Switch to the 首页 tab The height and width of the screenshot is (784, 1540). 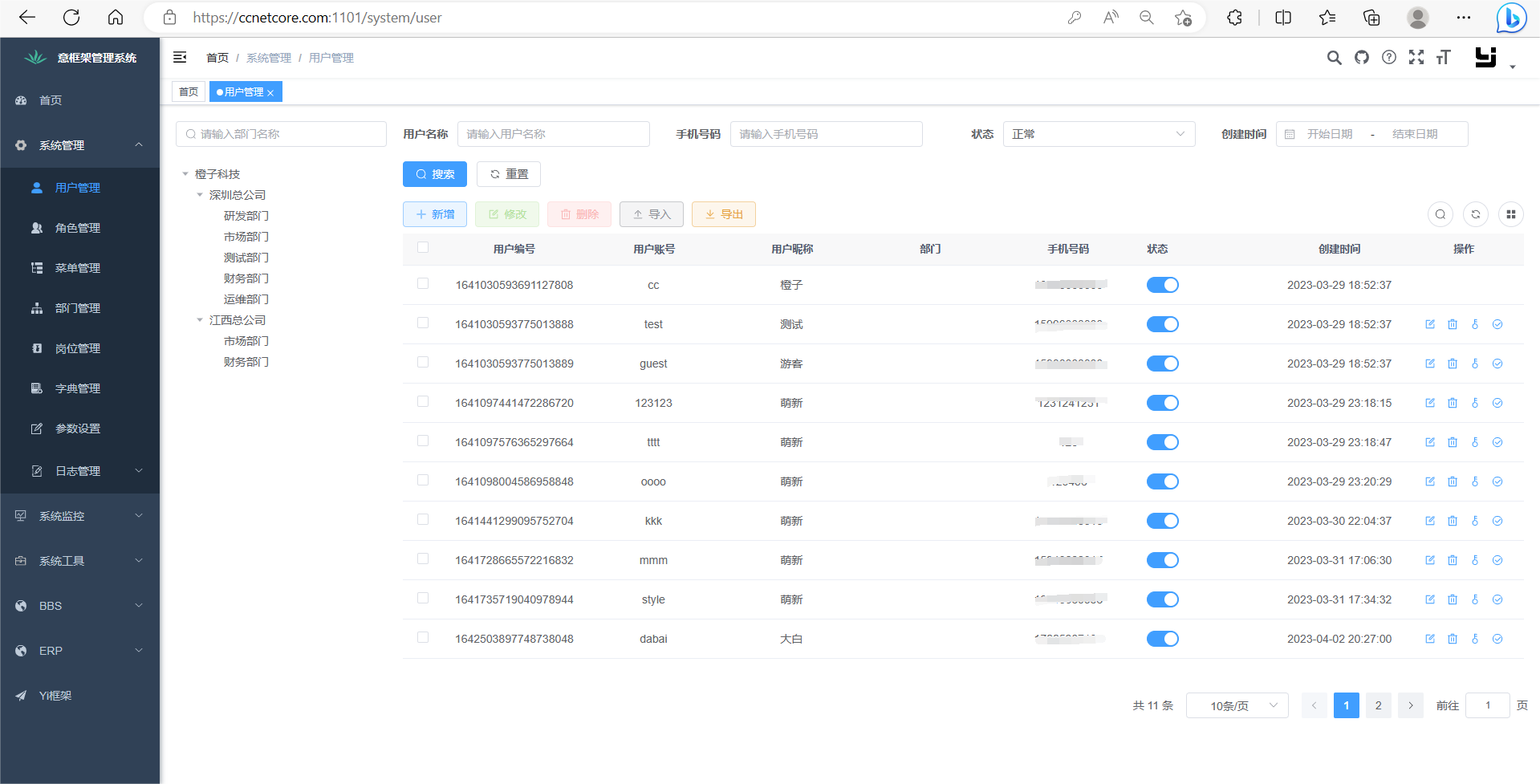pyautogui.click(x=189, y=91)
